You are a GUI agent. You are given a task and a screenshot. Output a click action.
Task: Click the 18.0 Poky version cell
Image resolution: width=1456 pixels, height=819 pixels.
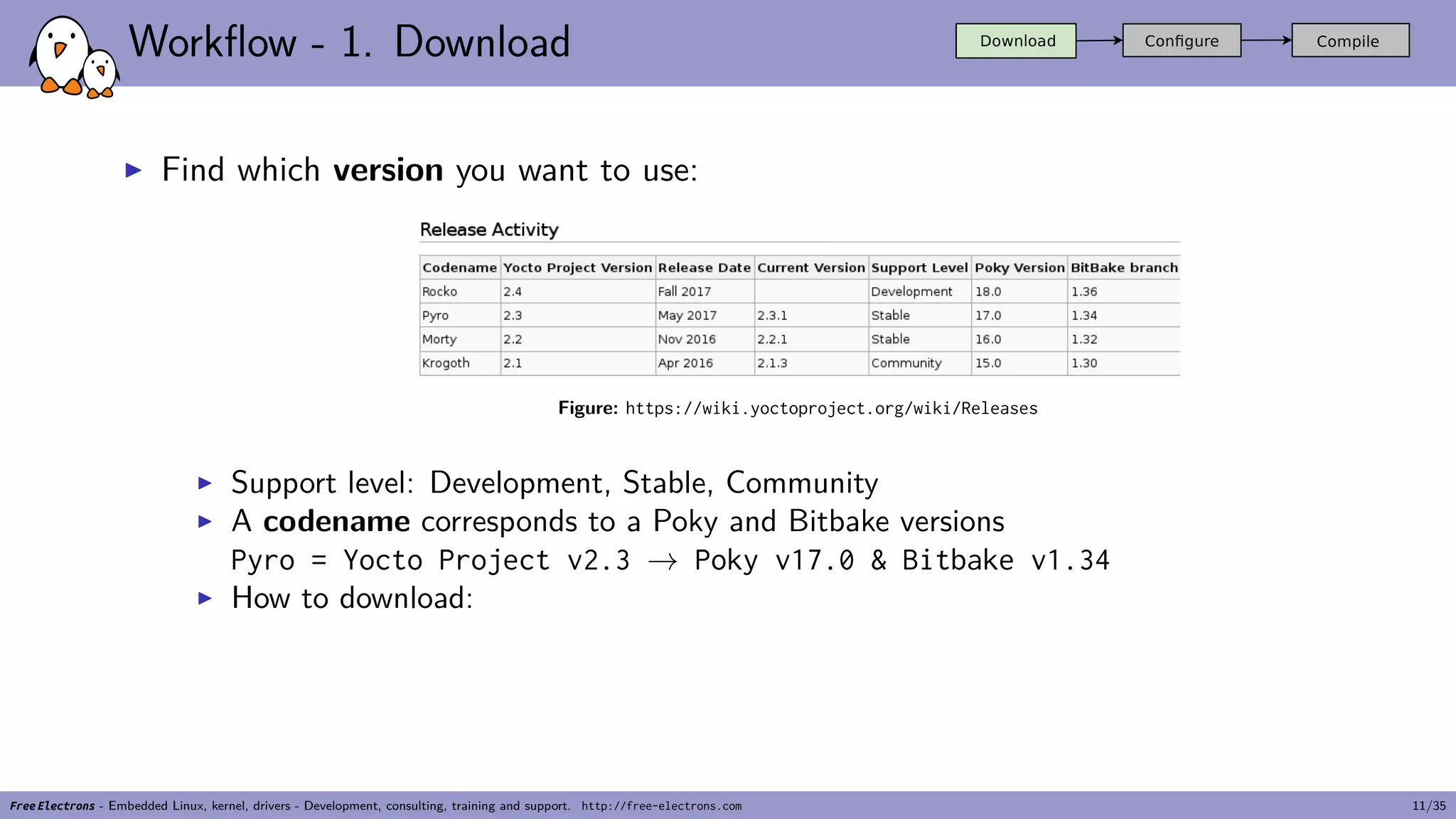[x=1019, y=291]
